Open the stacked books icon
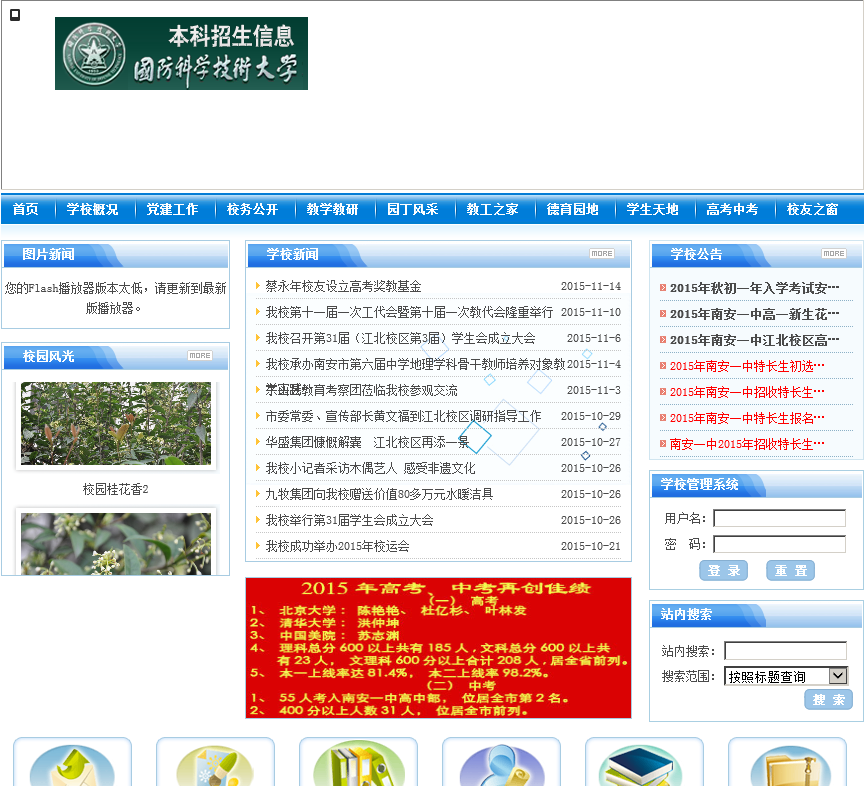Viewport: 865px width, 786px height. point(644,765)
